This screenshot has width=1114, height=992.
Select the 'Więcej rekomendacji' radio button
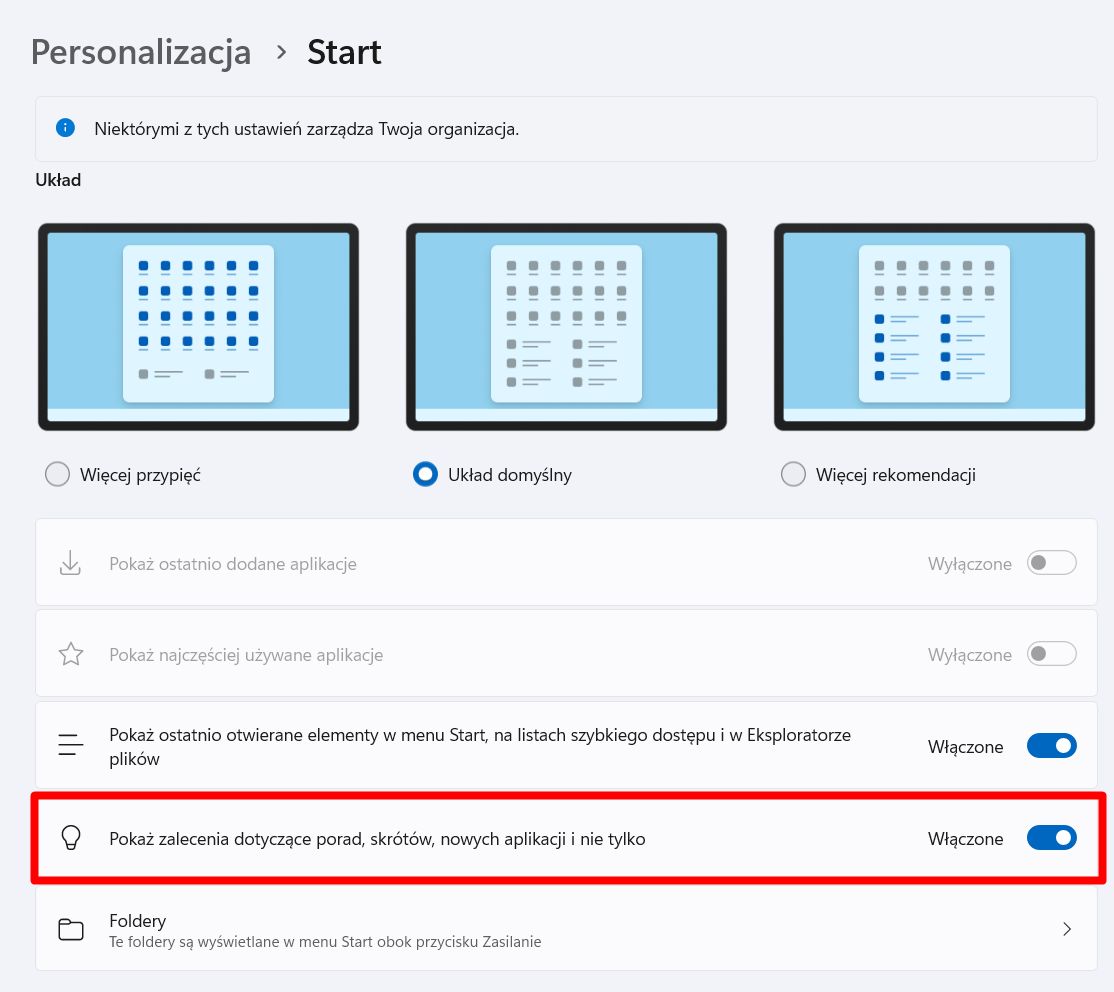[x=793, y=474]
